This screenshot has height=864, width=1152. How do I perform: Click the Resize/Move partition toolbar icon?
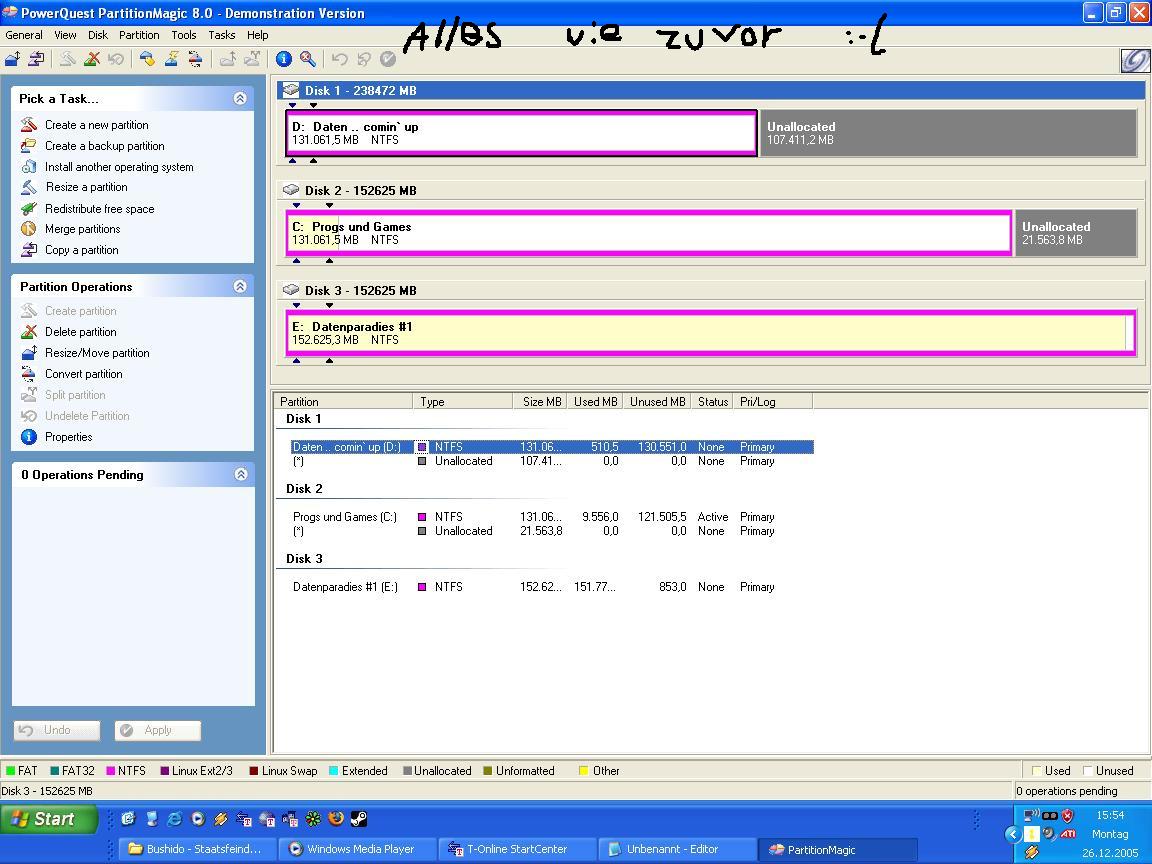pyautogui.click(x=12, y=59)
